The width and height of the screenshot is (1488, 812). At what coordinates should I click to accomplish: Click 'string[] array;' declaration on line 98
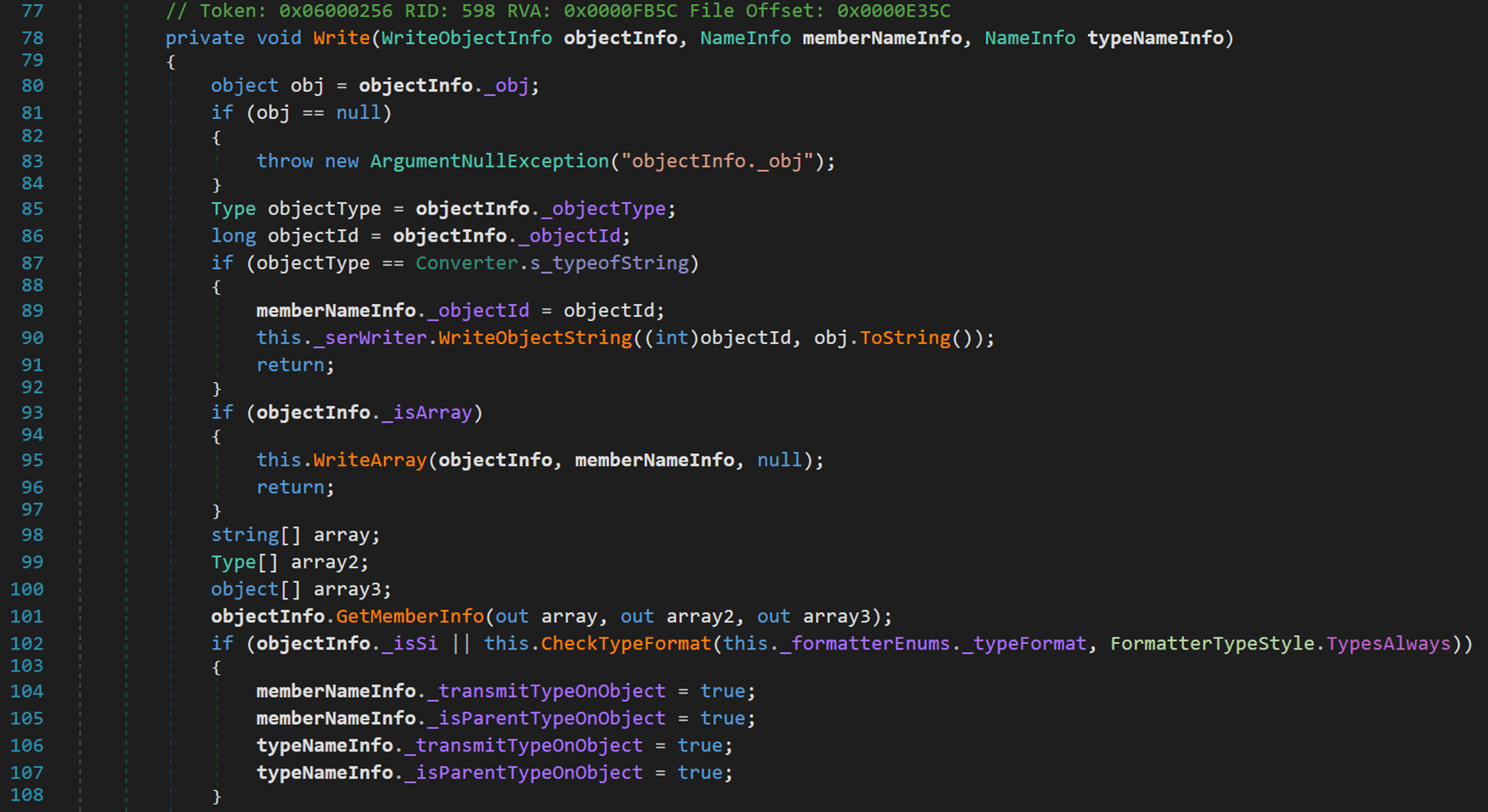click(x=295, y=536)
